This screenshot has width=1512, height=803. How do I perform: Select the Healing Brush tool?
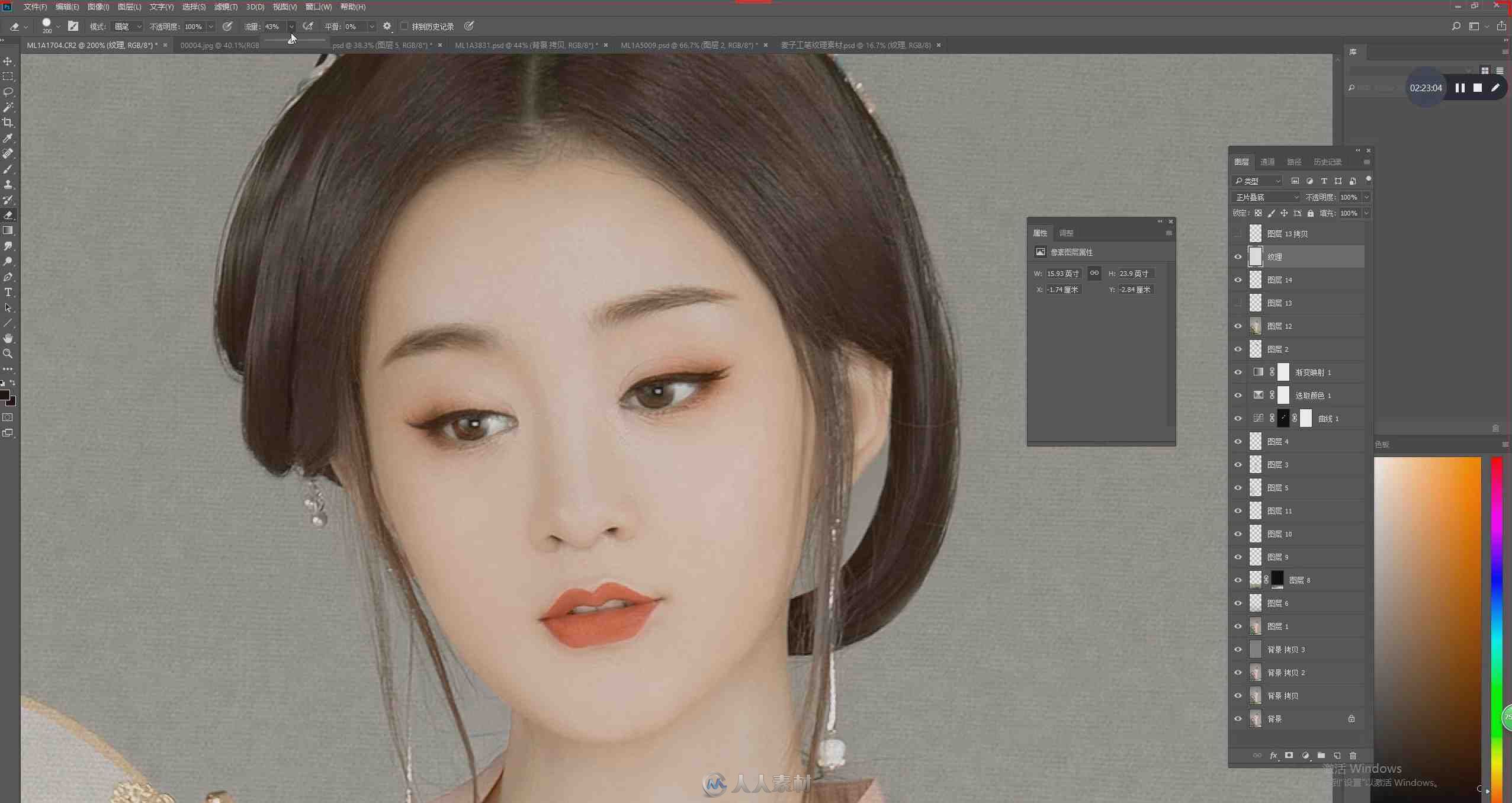[8, 153]
